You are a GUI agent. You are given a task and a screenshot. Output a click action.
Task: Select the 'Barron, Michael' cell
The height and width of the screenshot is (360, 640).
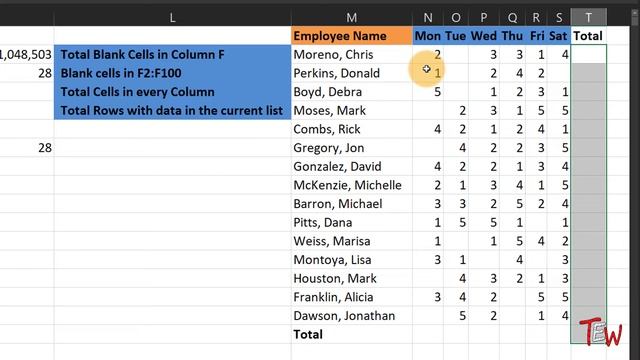[351, 204]
